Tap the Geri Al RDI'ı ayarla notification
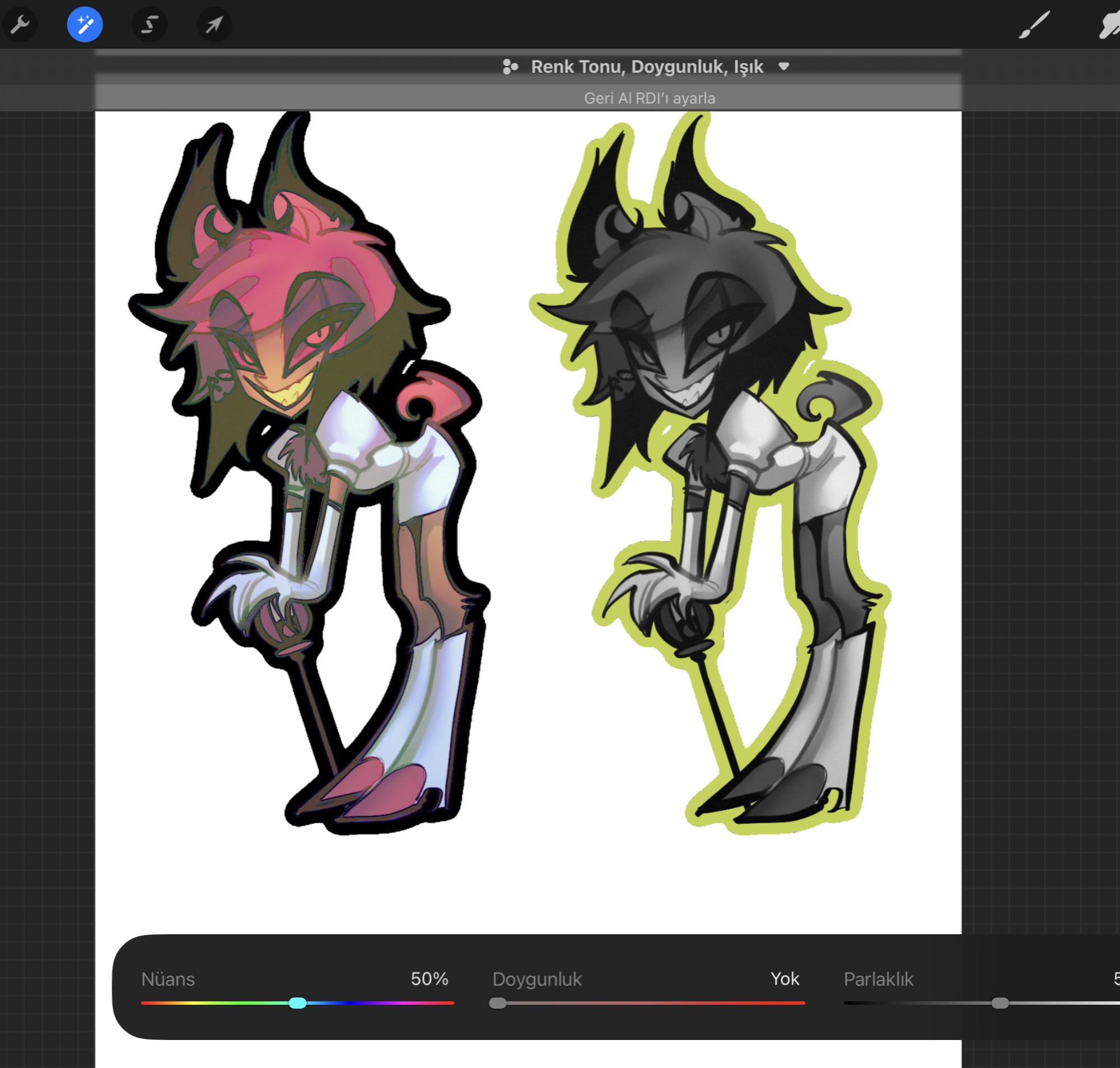This screenshot has height=1068, width=1120. [649, 98]
